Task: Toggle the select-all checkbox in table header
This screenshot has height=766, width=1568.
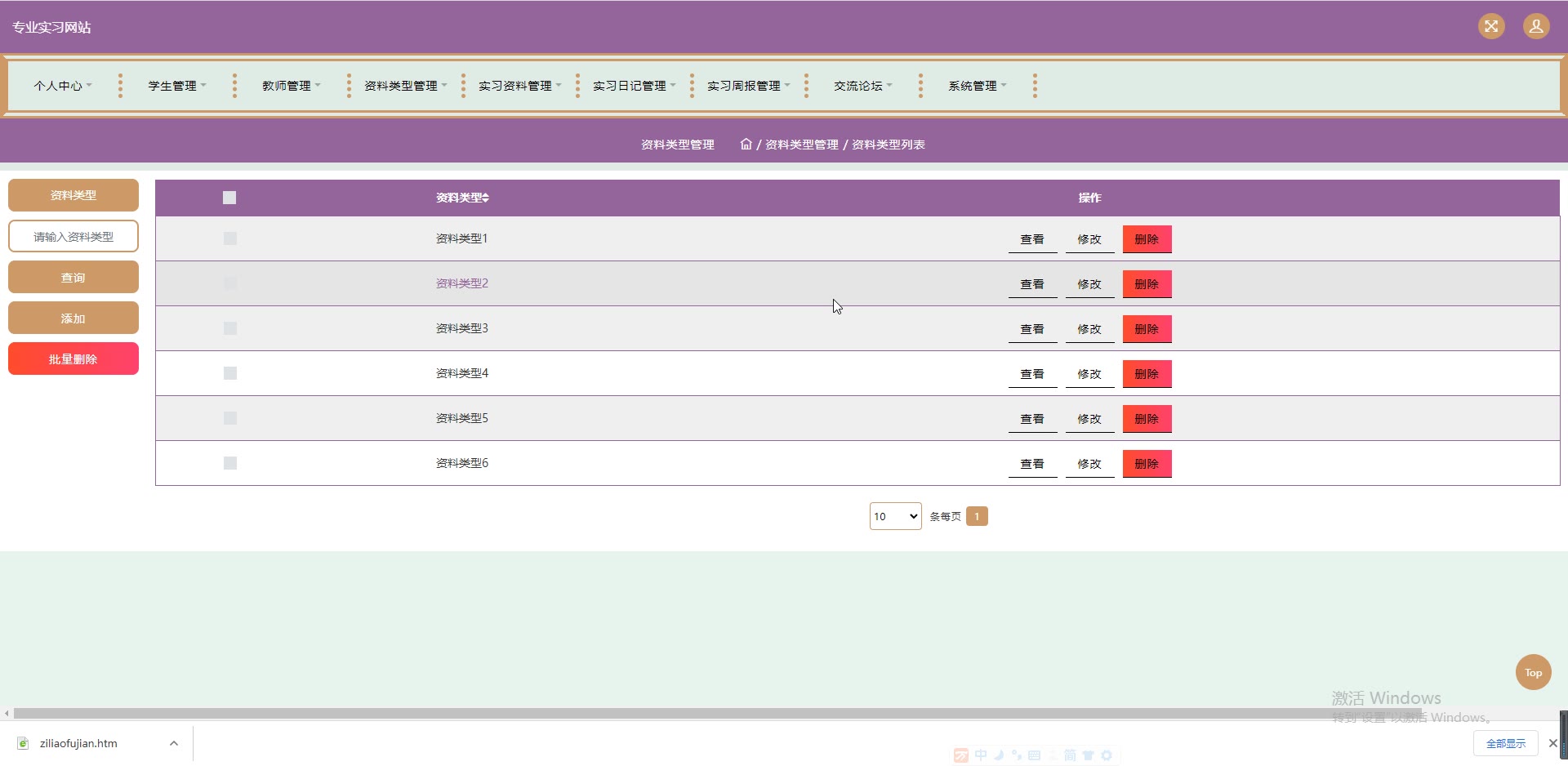Action: pos(229,198)
